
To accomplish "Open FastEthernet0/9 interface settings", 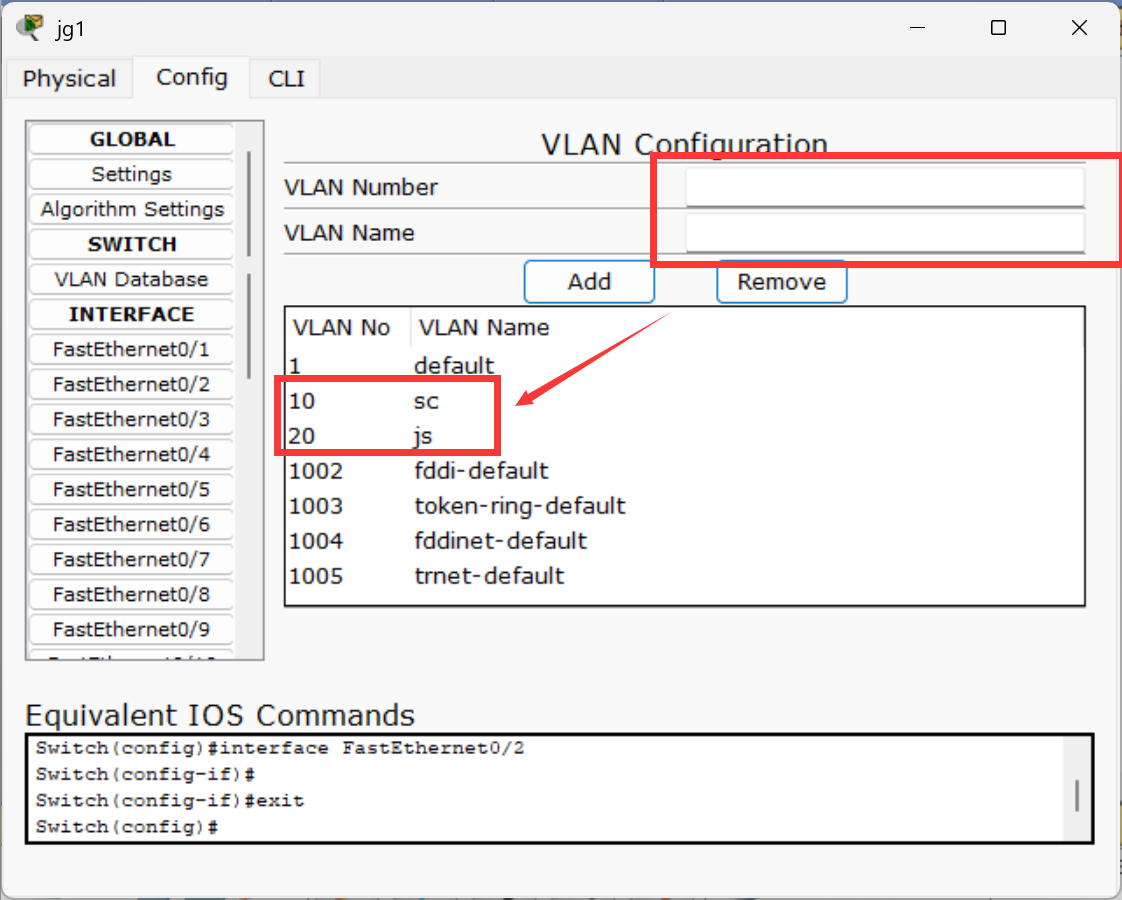I will pyautogui.click(x=132, y=630).
